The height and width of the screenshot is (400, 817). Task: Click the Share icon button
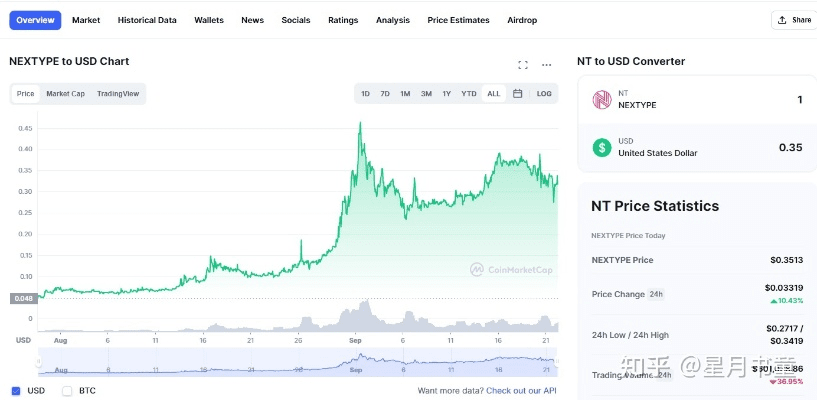click(793, 20)
